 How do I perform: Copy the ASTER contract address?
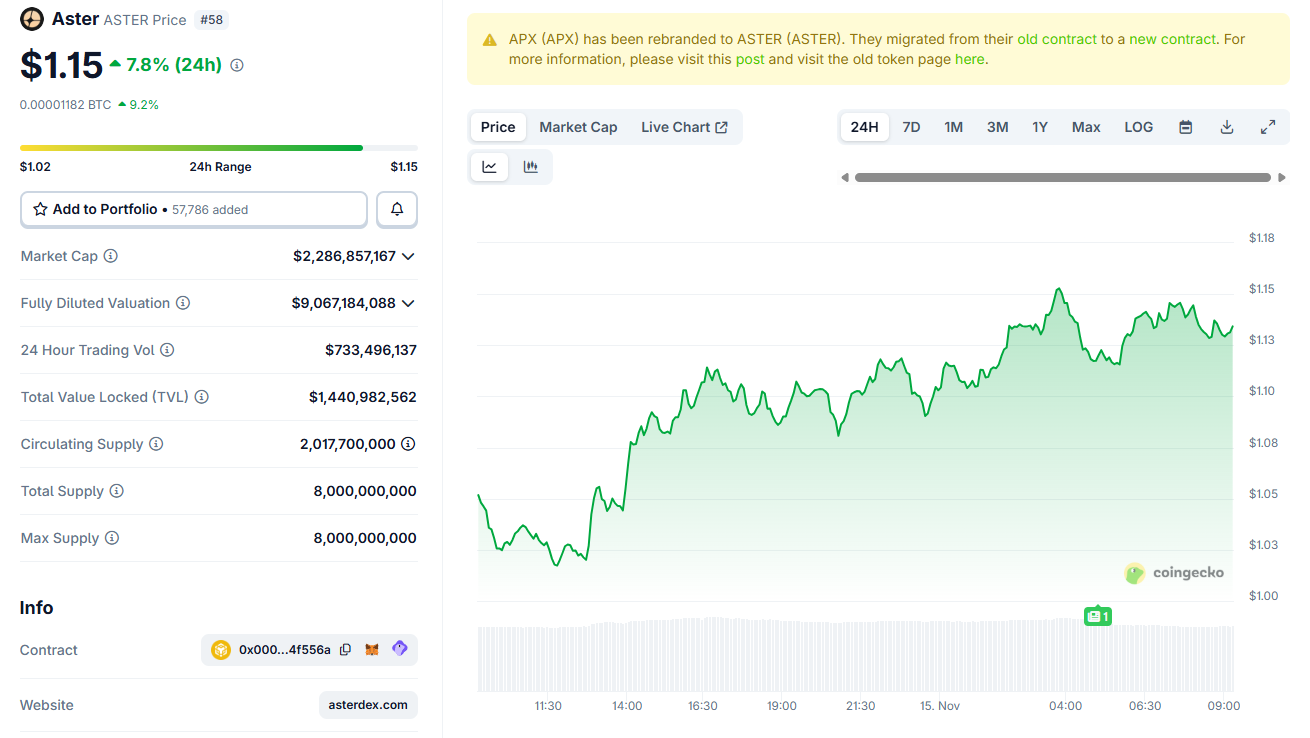pos(345,649)
